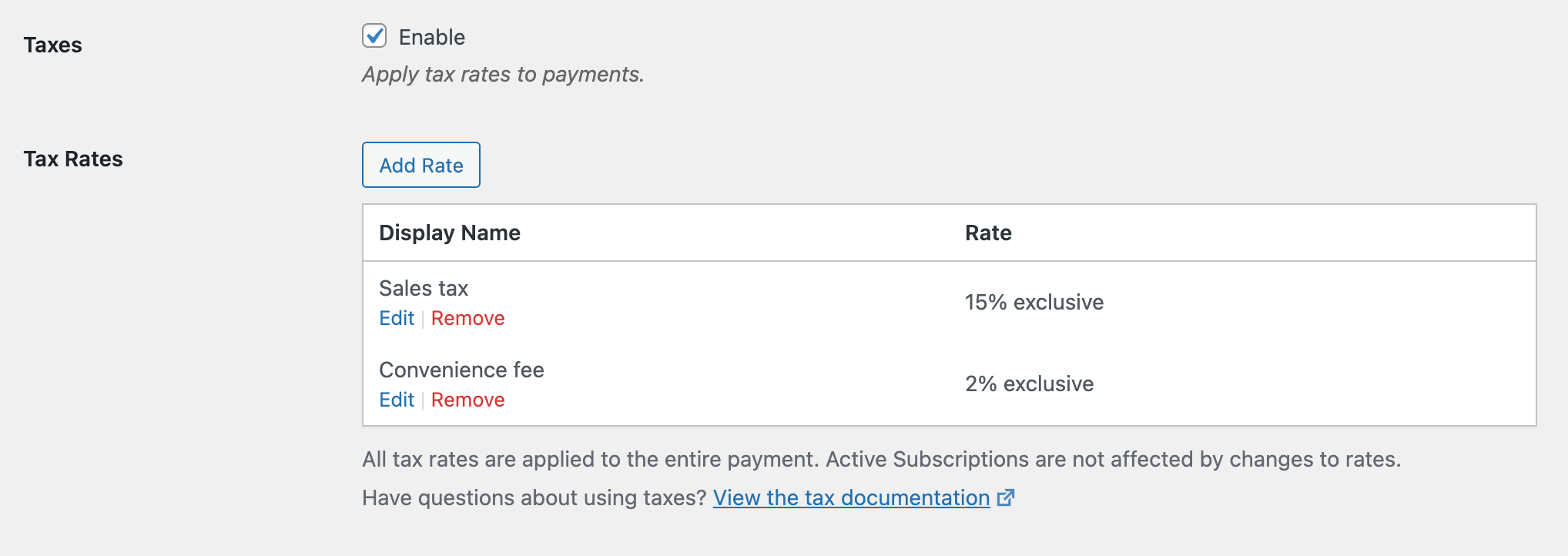
Task: Open the View the tax documentation link
Action: click(x=851, y=498)
